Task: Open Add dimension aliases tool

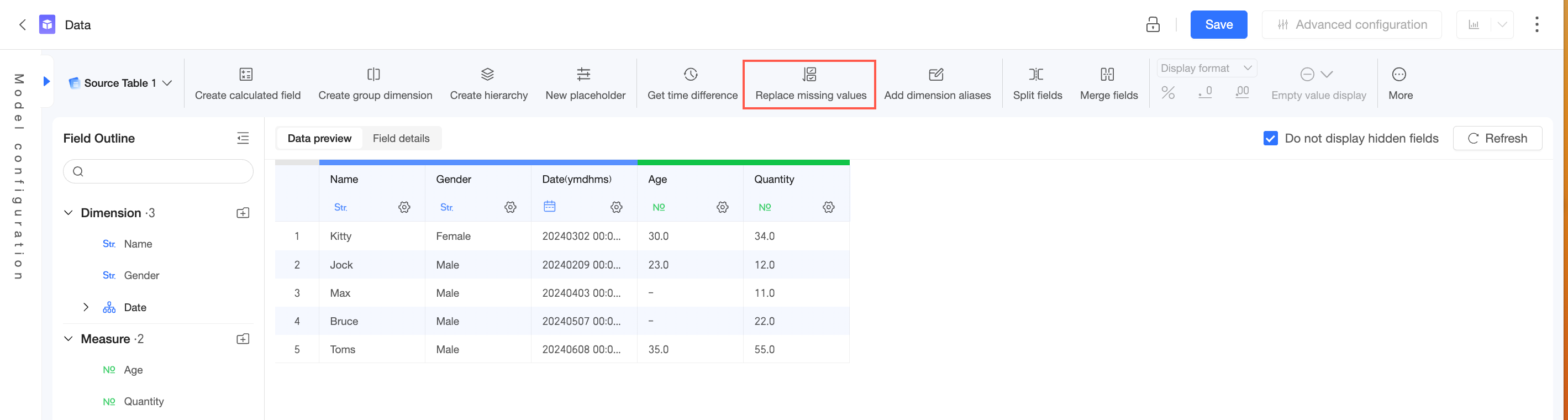Action: coord(936,75)
